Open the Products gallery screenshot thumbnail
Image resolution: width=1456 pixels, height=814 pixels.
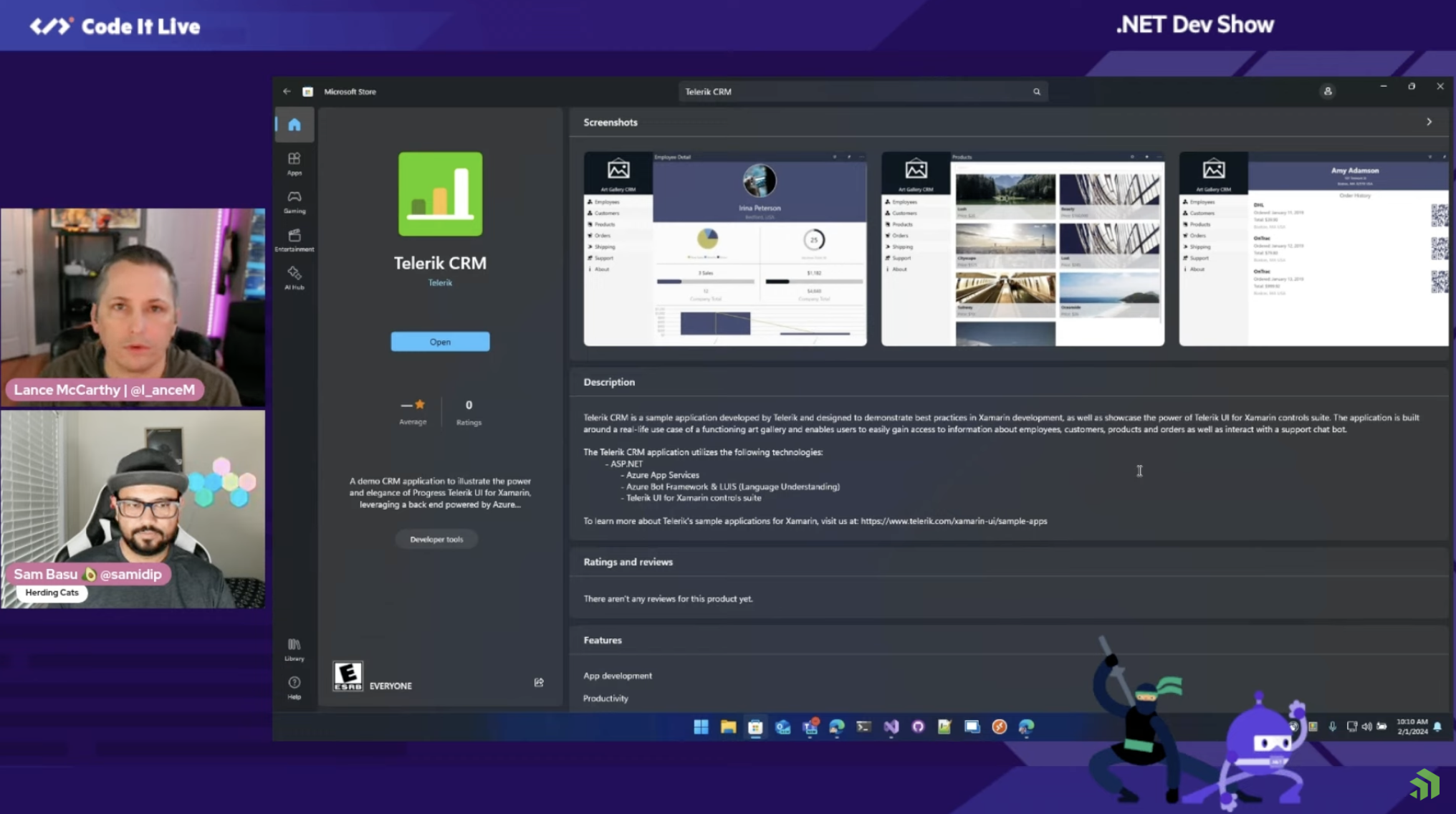1022,249
